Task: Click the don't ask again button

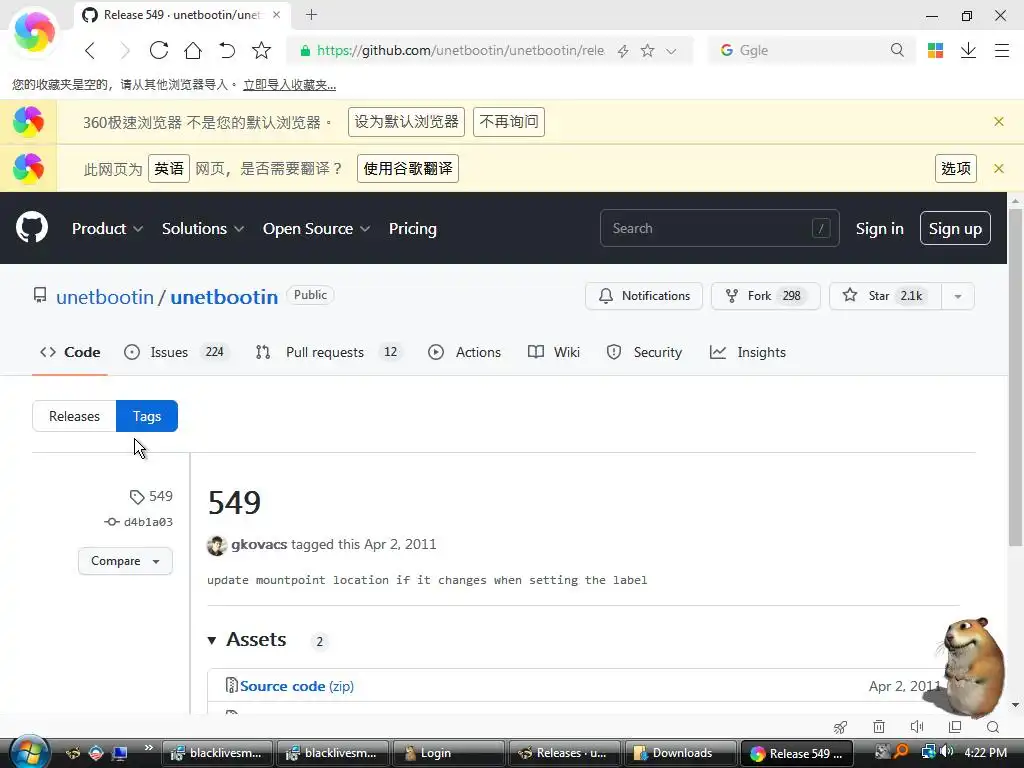Action: pyautogui.click(x=509, y=122)
